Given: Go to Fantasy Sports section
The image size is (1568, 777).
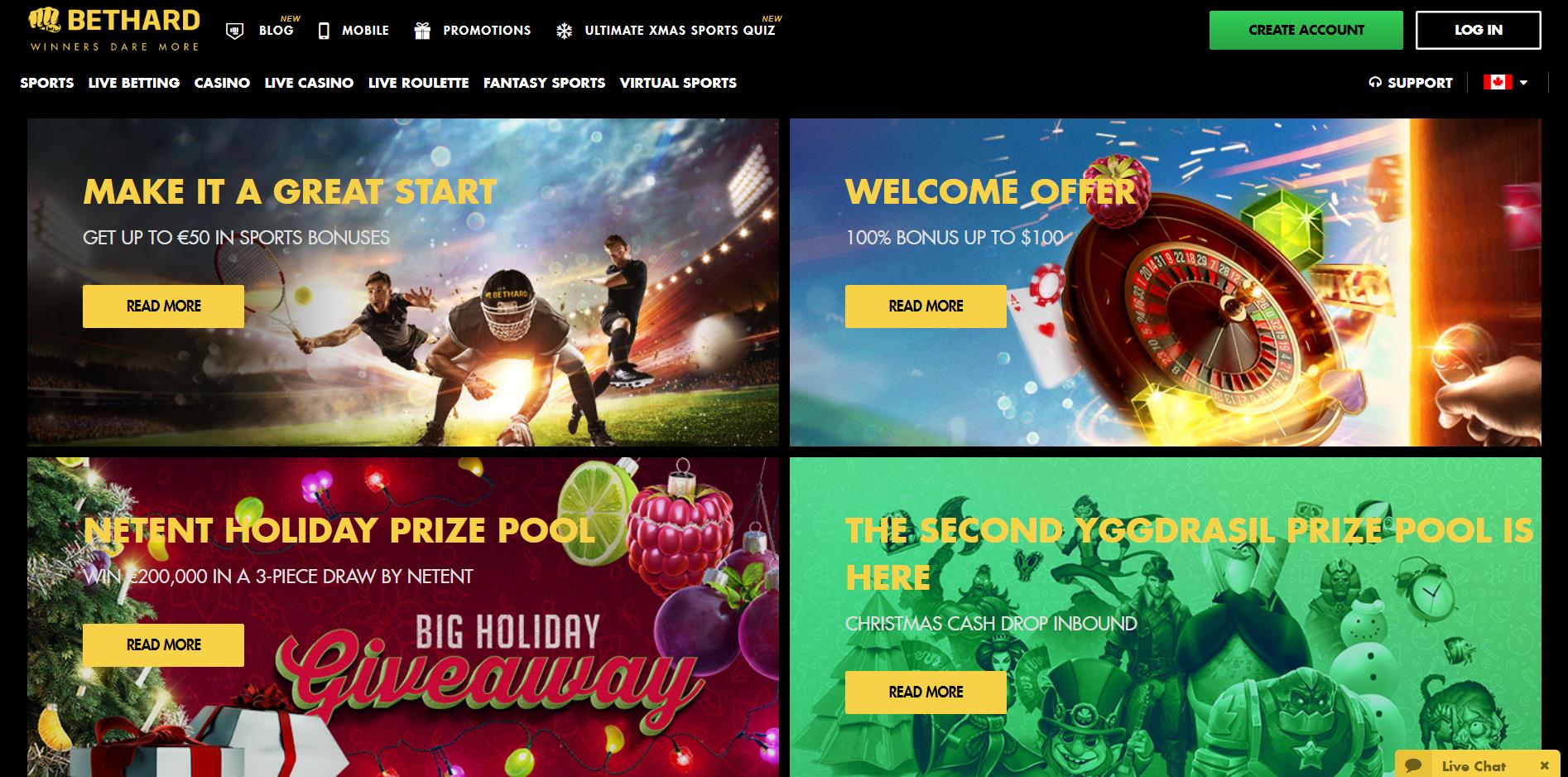Looking at the screenshot, I should [x=544, y=83].
